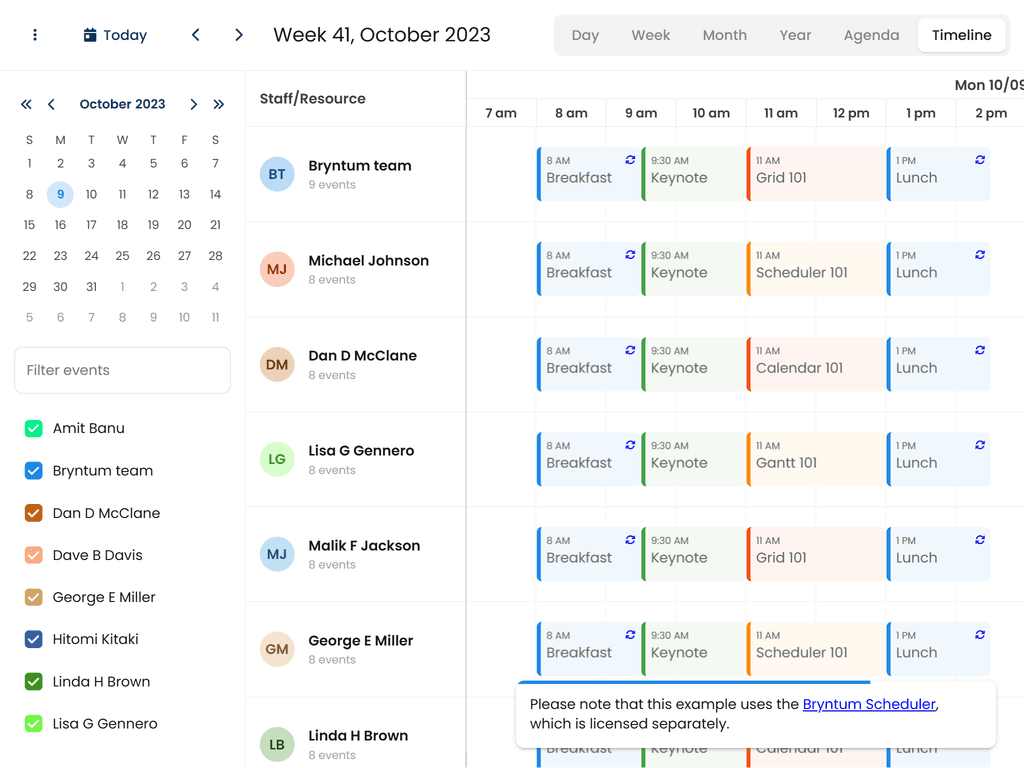
Task: Click recurring icon on Michael Johnson's Lunch event
Action: 980,255
